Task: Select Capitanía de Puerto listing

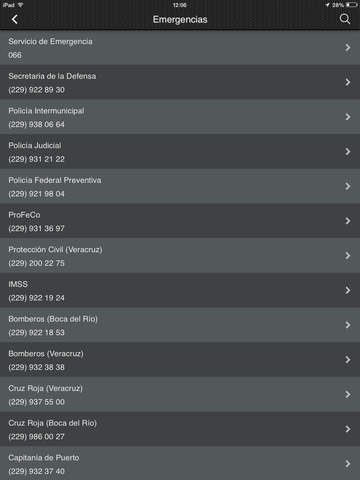Action: tap(180, 463)
